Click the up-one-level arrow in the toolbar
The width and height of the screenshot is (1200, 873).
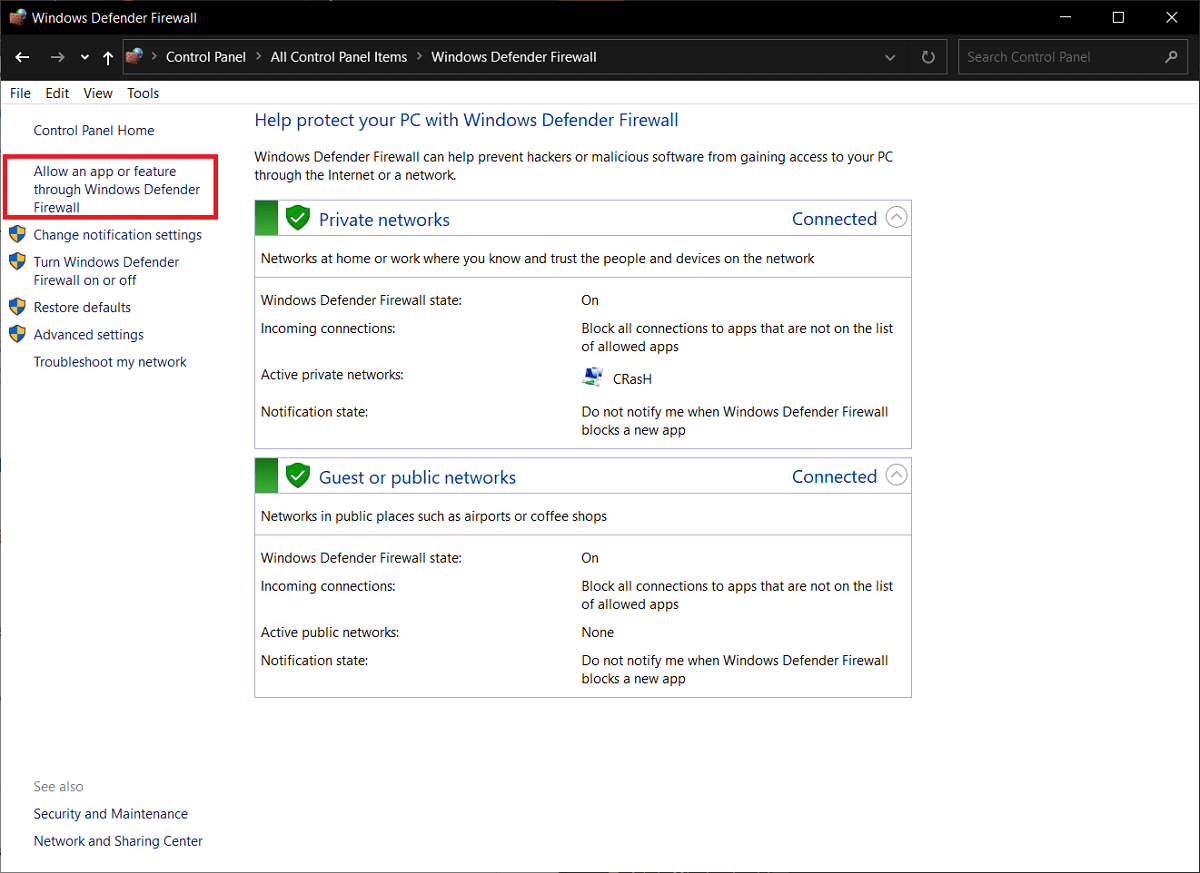coord(108,57)
